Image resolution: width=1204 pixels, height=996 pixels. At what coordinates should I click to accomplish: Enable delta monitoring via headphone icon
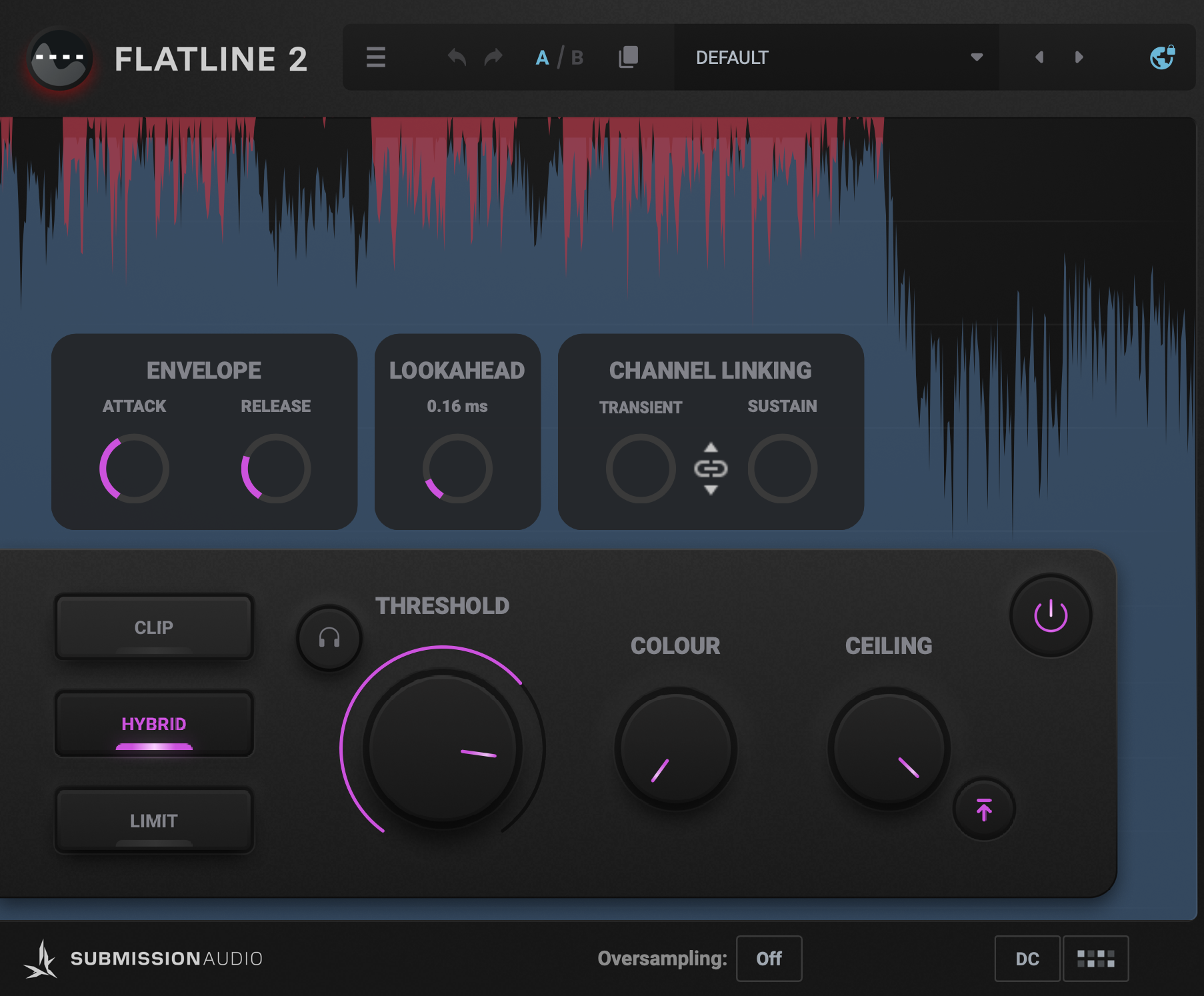point(328,638)
